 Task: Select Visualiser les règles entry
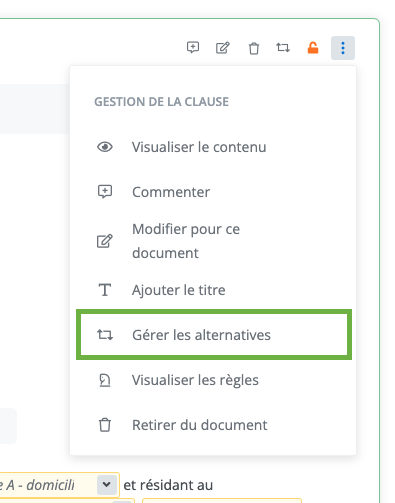pyautogui.click(x=213, y=380)
